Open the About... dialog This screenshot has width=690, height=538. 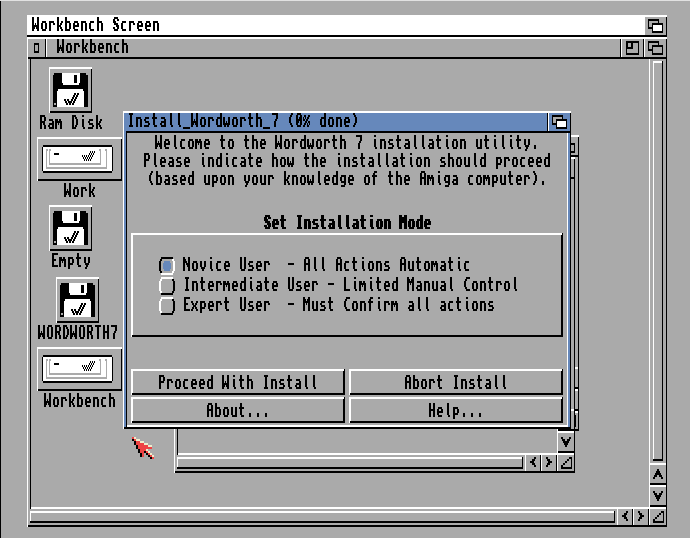pyautogui.click(x=237, y=410)
